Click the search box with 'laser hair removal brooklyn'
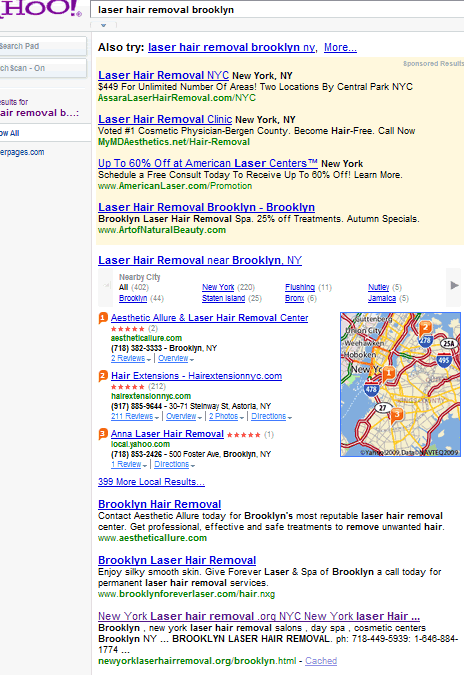This screenshot has height=675, width=464. coord(277,9)
